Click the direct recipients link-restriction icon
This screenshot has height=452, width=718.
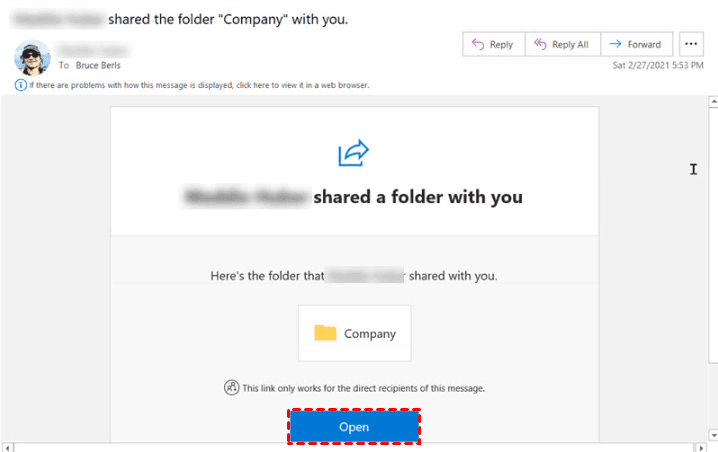(231, 387)
